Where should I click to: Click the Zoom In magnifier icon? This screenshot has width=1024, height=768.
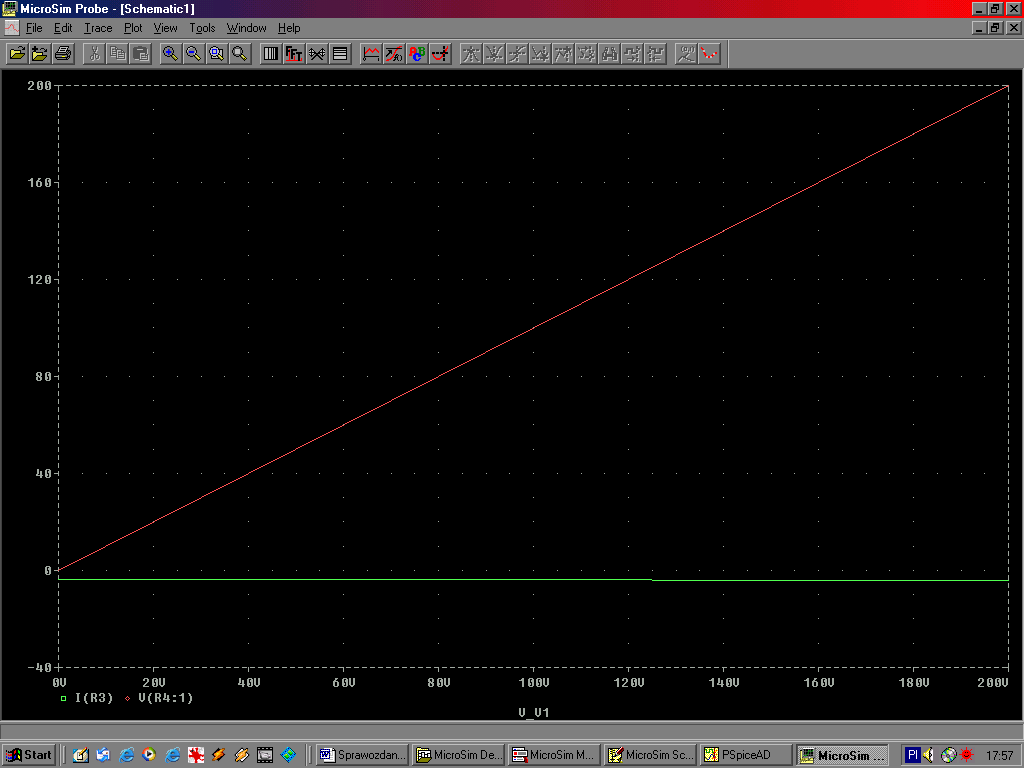(171, 53)
